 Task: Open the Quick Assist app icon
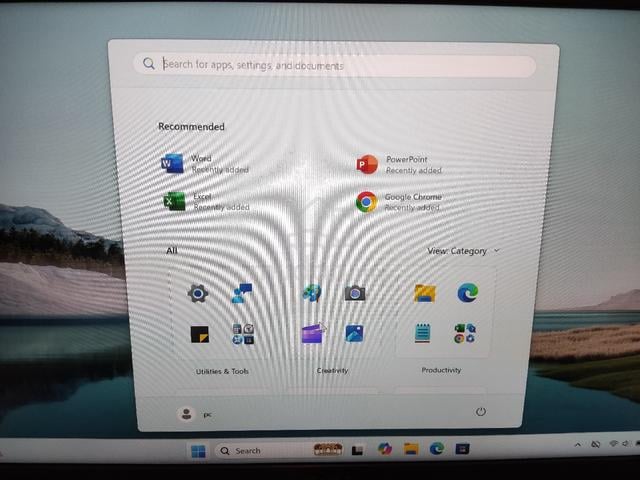pyautogui.click(x=242, y=293)
